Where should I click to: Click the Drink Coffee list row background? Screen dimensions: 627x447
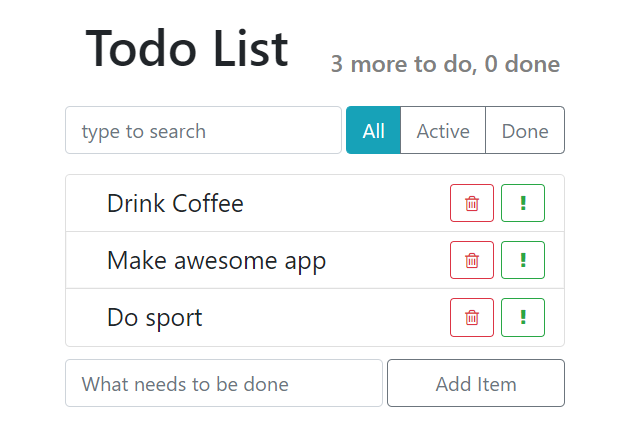pos(315,203)
